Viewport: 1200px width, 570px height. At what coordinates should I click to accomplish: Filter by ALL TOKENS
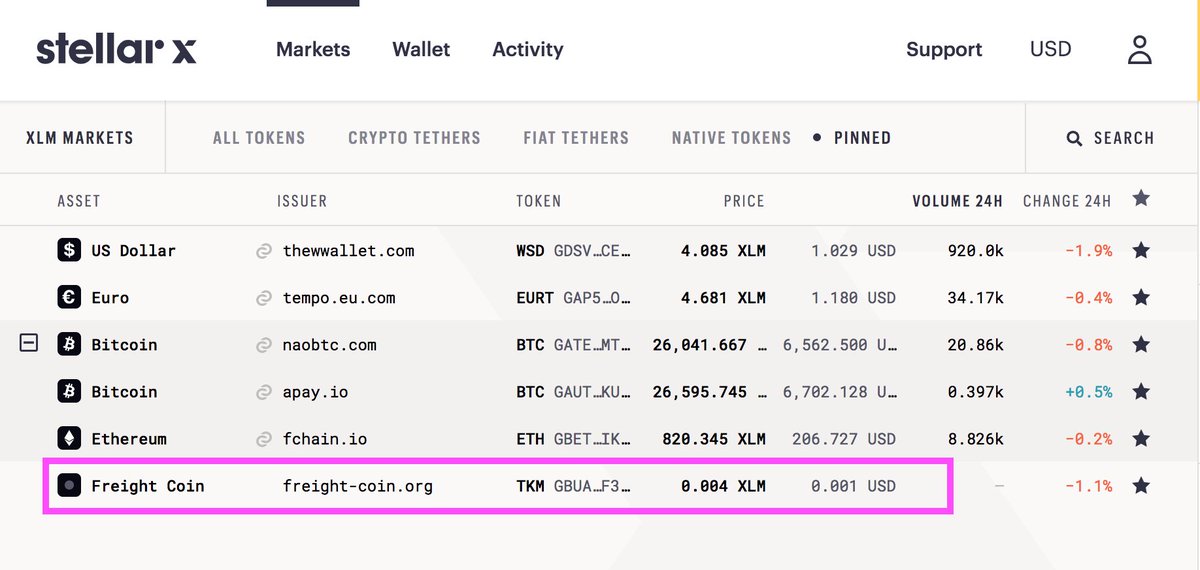click(x=259, y=138)
